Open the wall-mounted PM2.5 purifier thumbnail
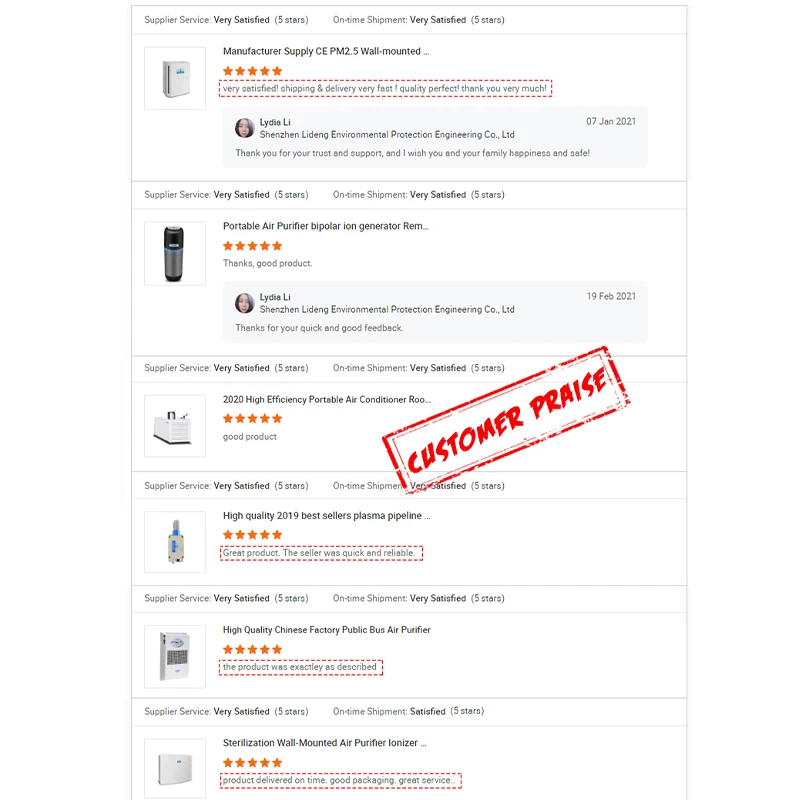 coord(174,78)
